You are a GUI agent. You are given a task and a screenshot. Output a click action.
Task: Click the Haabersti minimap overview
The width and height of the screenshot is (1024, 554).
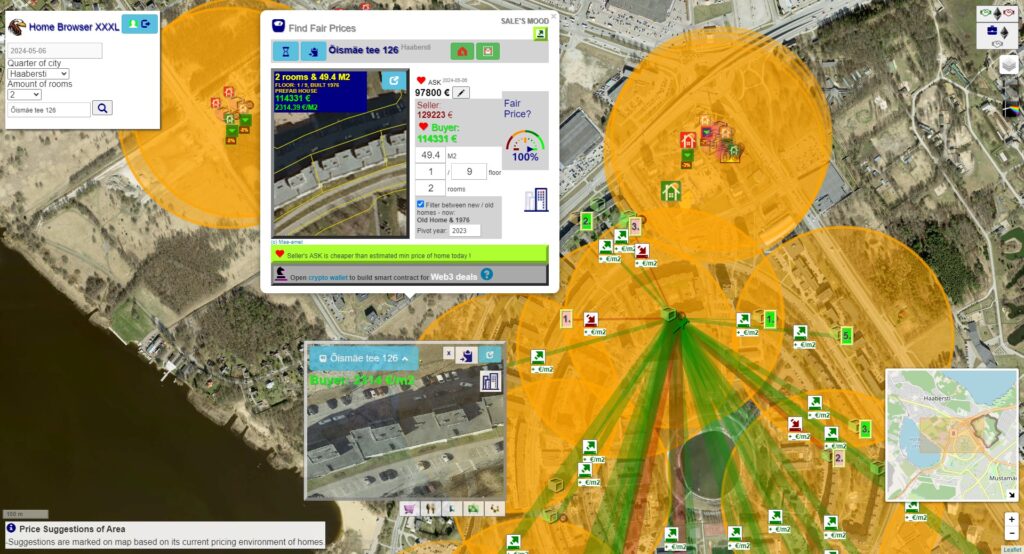pyautogui.click(x=952, y=434)
